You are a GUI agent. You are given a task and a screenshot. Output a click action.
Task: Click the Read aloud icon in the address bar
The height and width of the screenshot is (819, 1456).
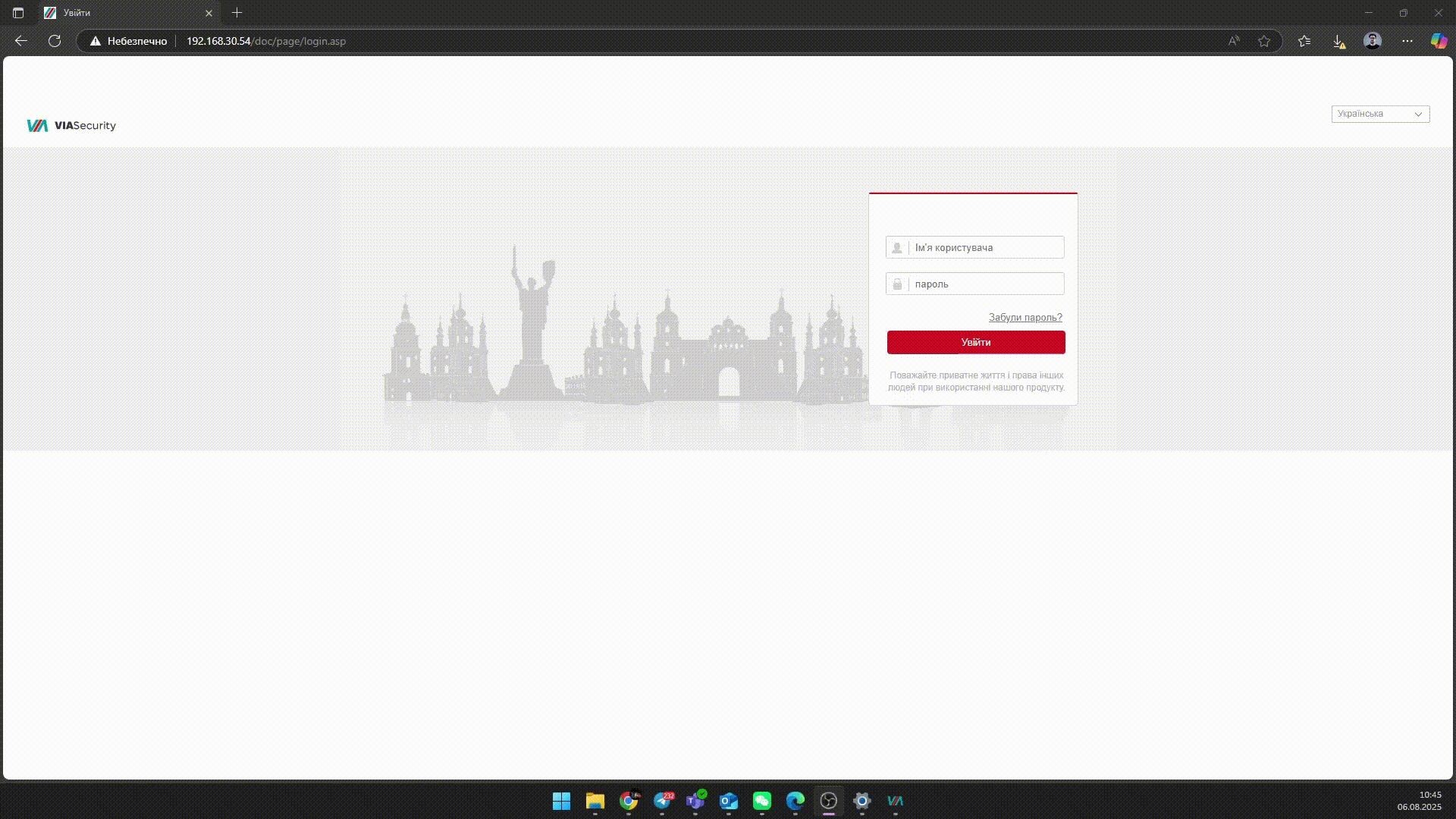(x=1234, y=41)
